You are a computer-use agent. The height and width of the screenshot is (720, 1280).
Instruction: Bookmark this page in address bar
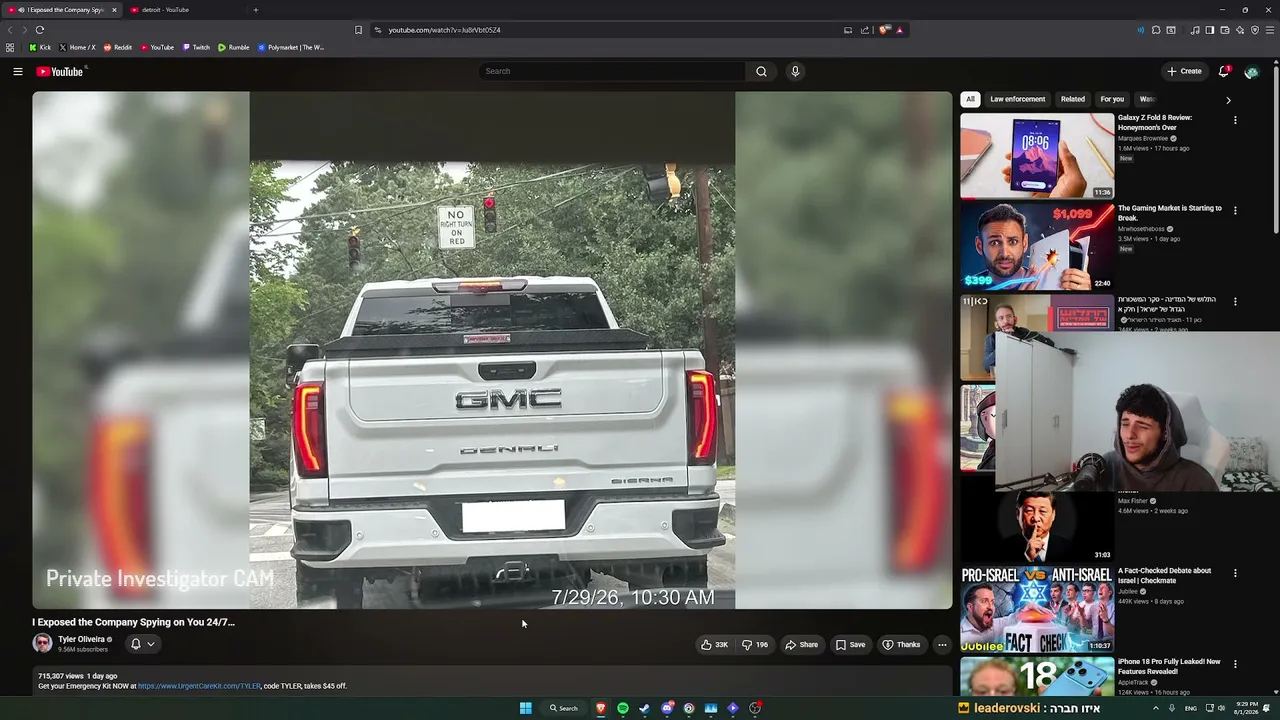pos(359,30)
